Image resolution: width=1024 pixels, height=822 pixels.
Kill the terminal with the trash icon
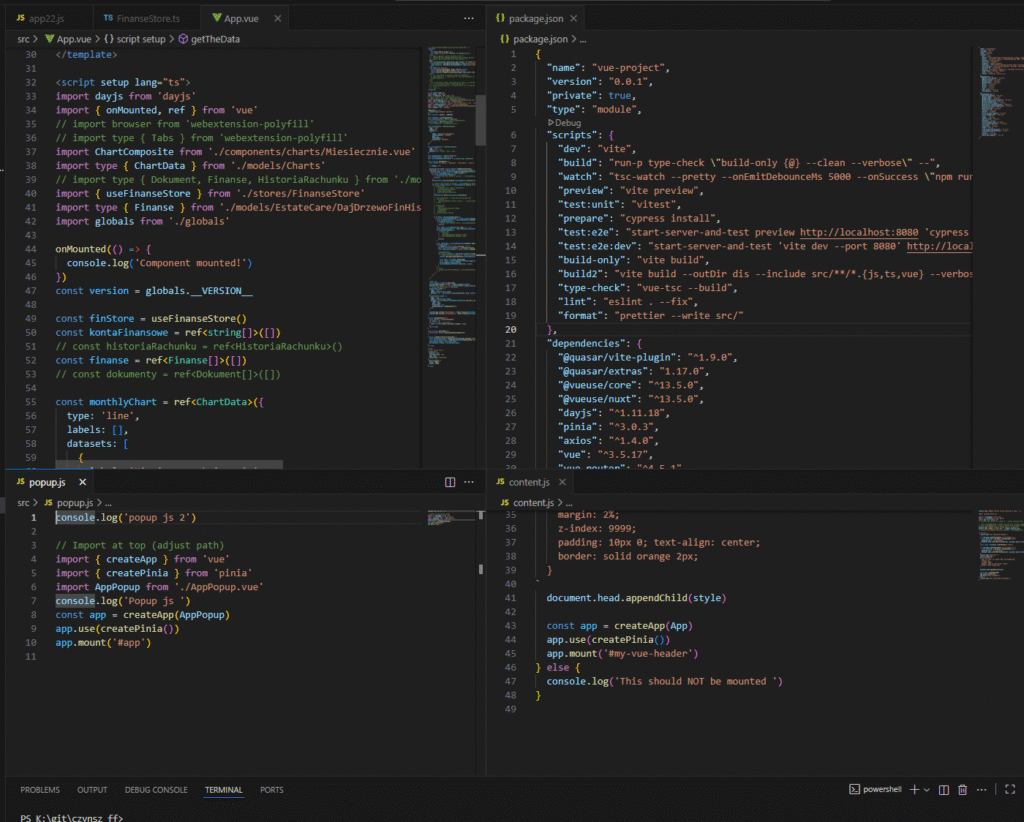[962, 790]
